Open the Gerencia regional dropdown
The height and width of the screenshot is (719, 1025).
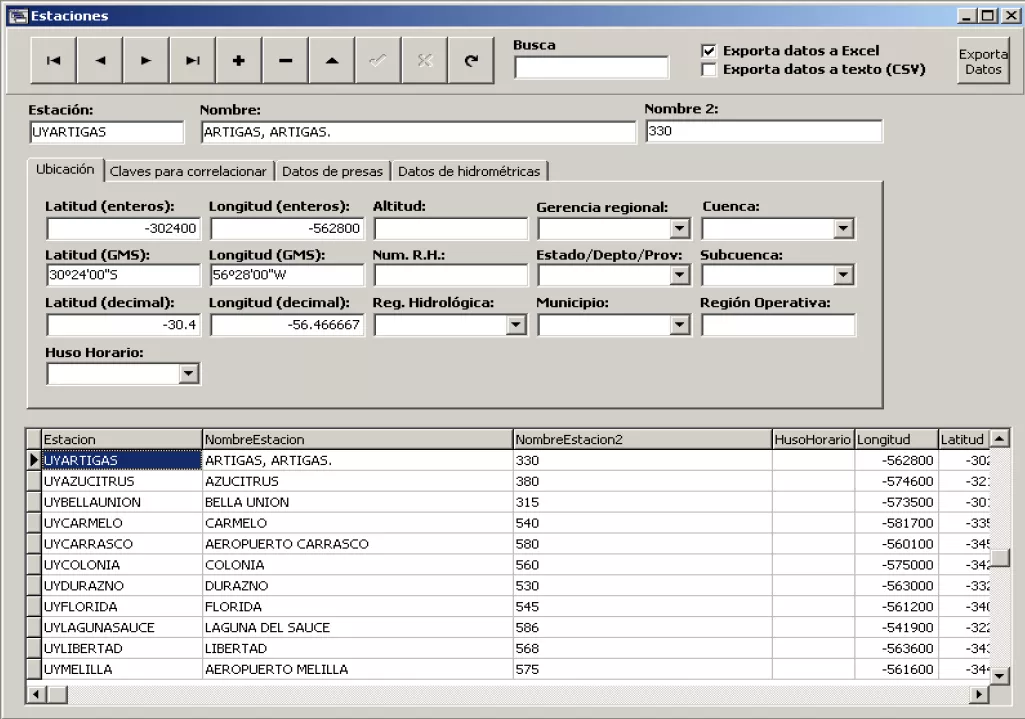[x=680, y=229]
